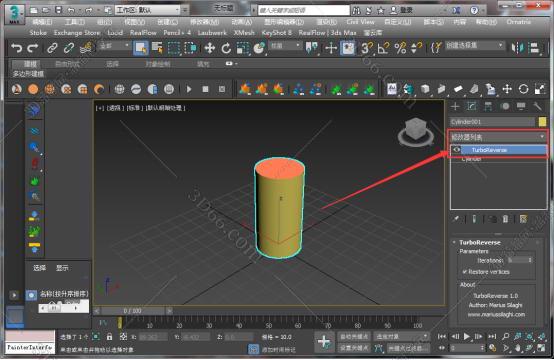Switch to the Modify command panel tab

coord(472,106)
